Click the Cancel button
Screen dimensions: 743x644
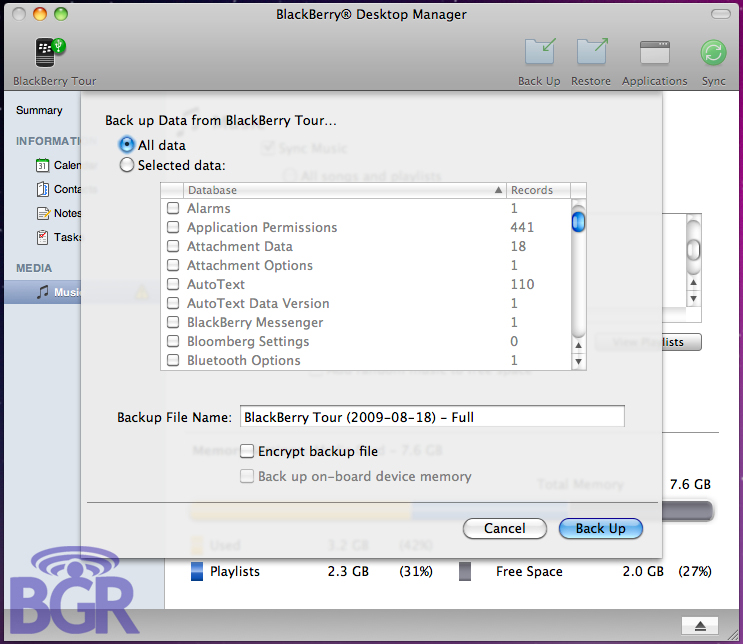pyautogui.click(x=505, y=528)
